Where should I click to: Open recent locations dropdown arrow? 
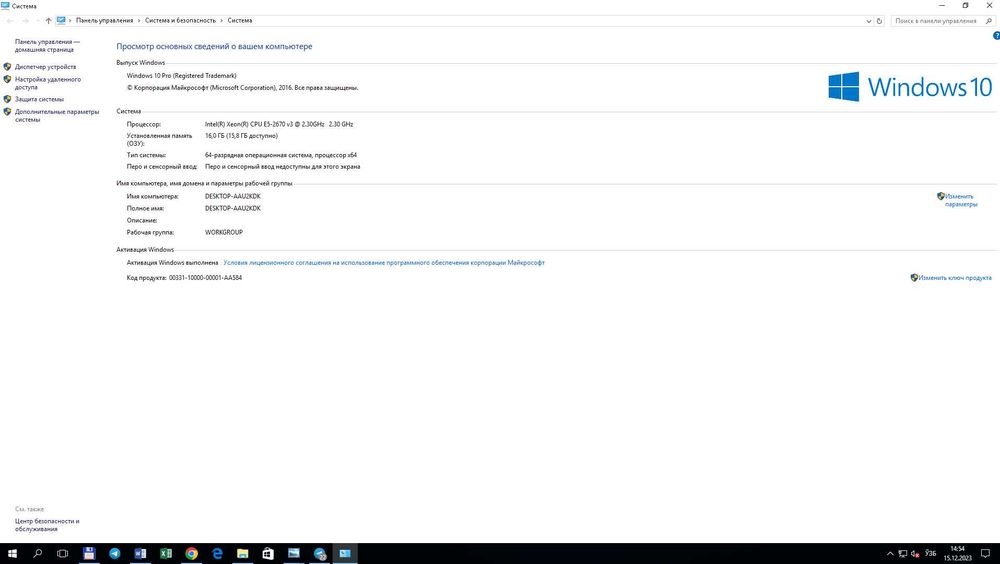click(37, 20)
